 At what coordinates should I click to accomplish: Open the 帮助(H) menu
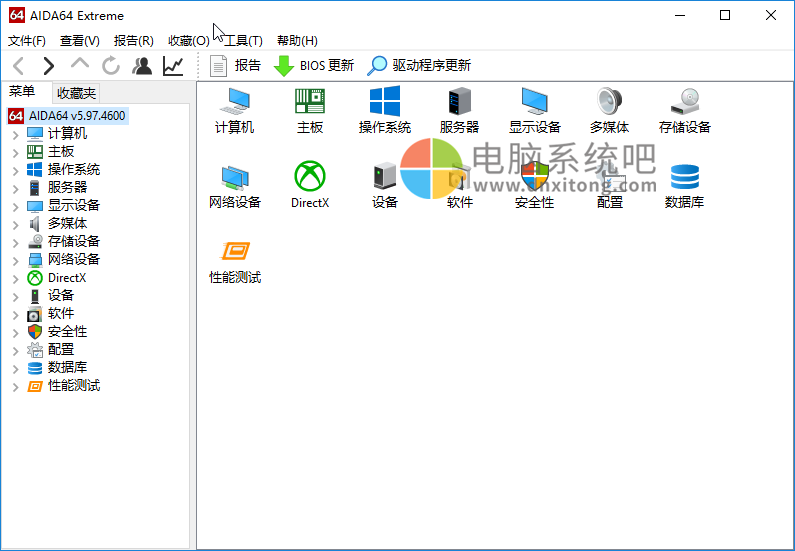[297, 41]
